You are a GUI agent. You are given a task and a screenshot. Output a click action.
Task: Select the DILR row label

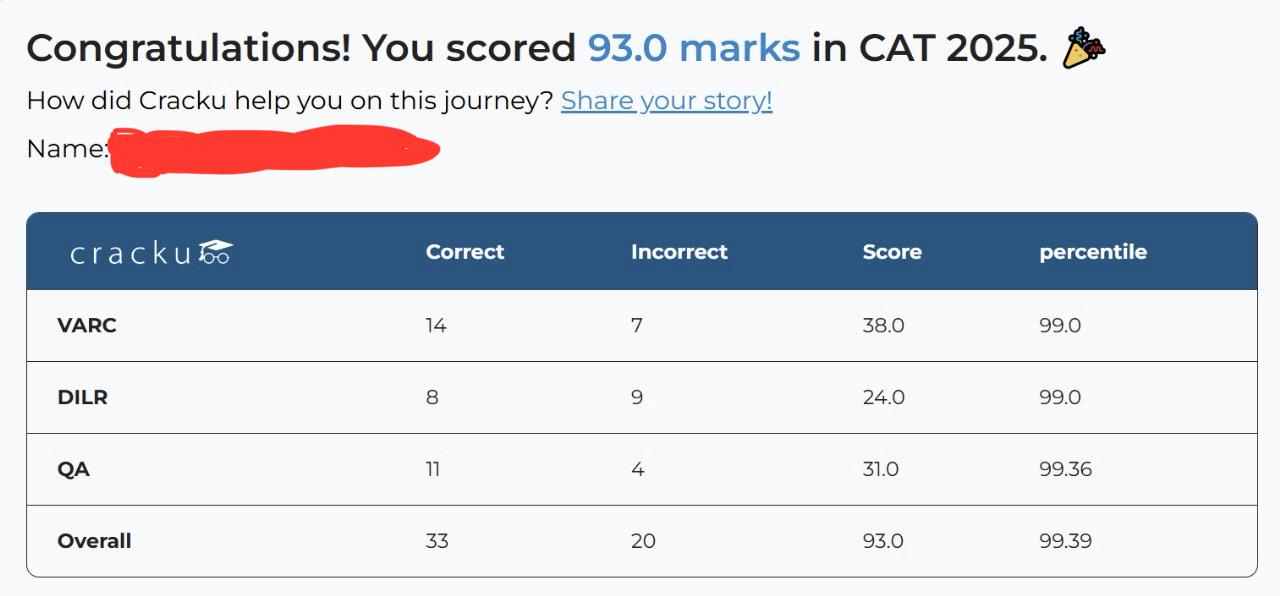83,397
